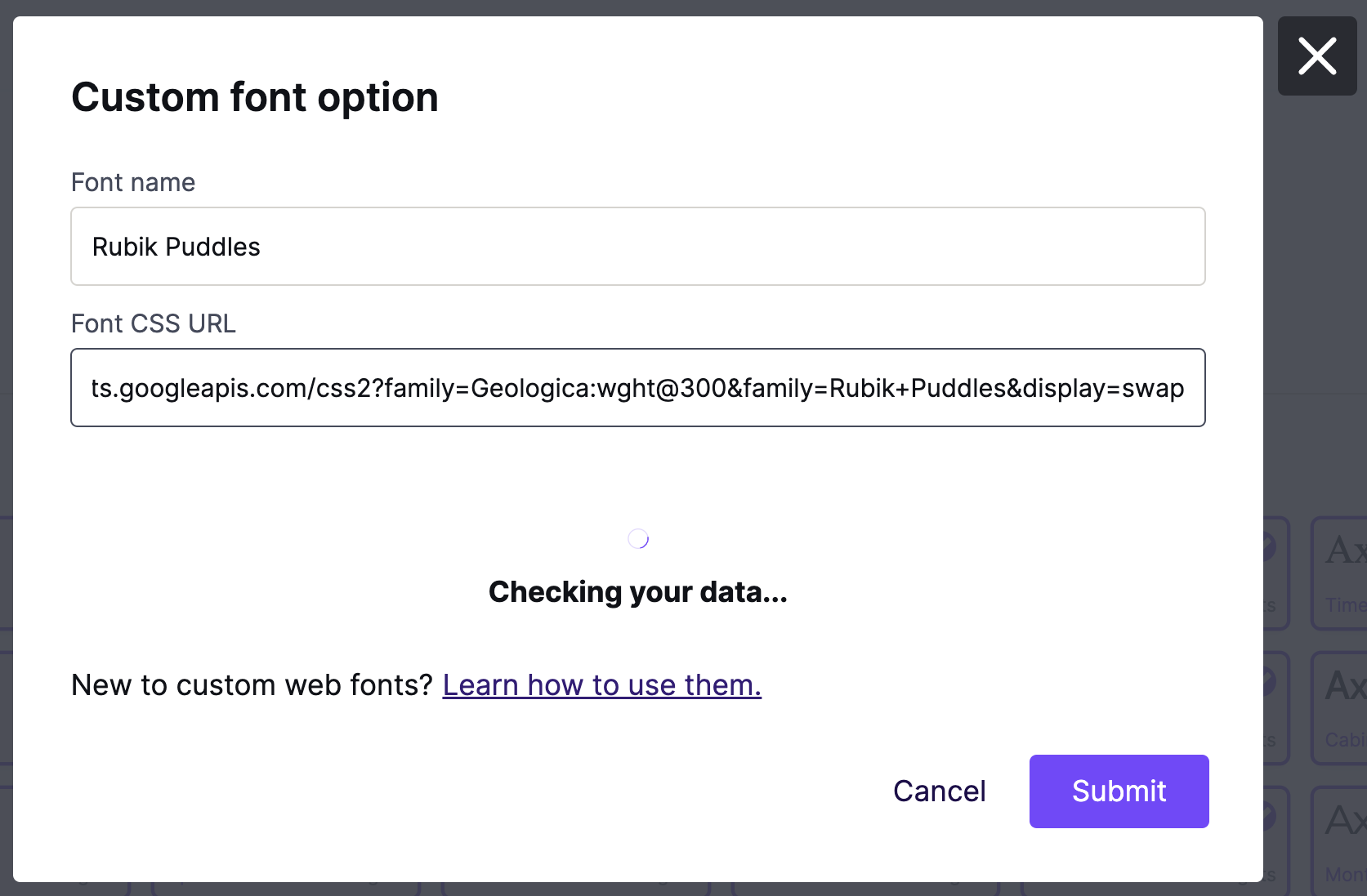The width and height of the screenshot is (1367, 896).
Task: Select the Times font card
Action: (1342, 573)
